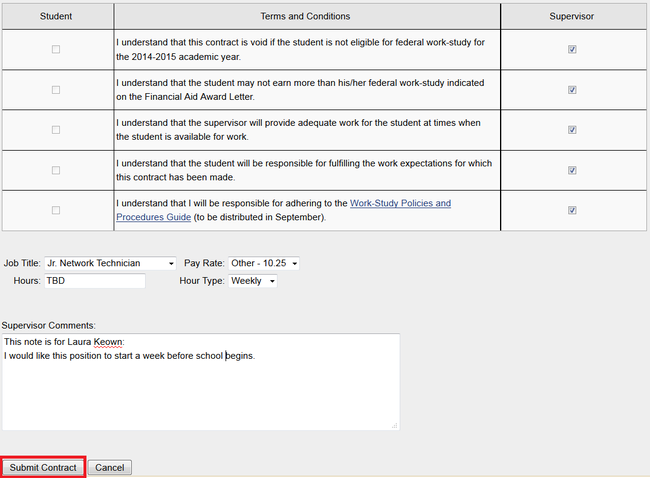650x478 pixels.
Task: Click the Hours label
Action: pyautogui.click(x=27, y=281)
